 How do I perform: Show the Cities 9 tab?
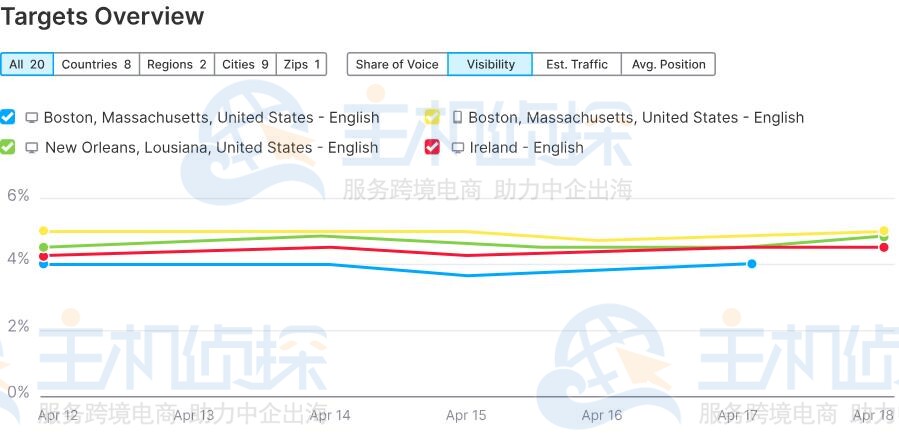[x=245, y=64]
